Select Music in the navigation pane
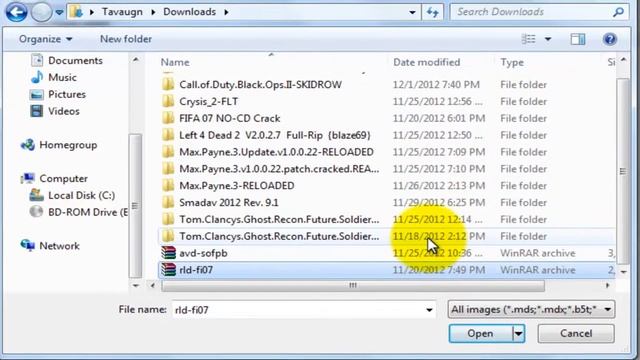Image resolution: width=640 pixels, height=360 pixels. coord(62,78)
